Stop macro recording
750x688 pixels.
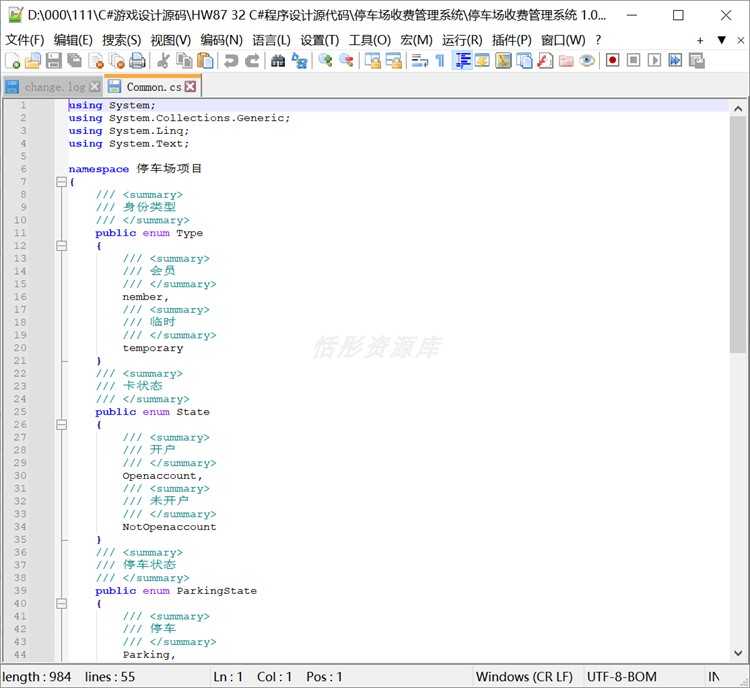[x=634, y=60]
